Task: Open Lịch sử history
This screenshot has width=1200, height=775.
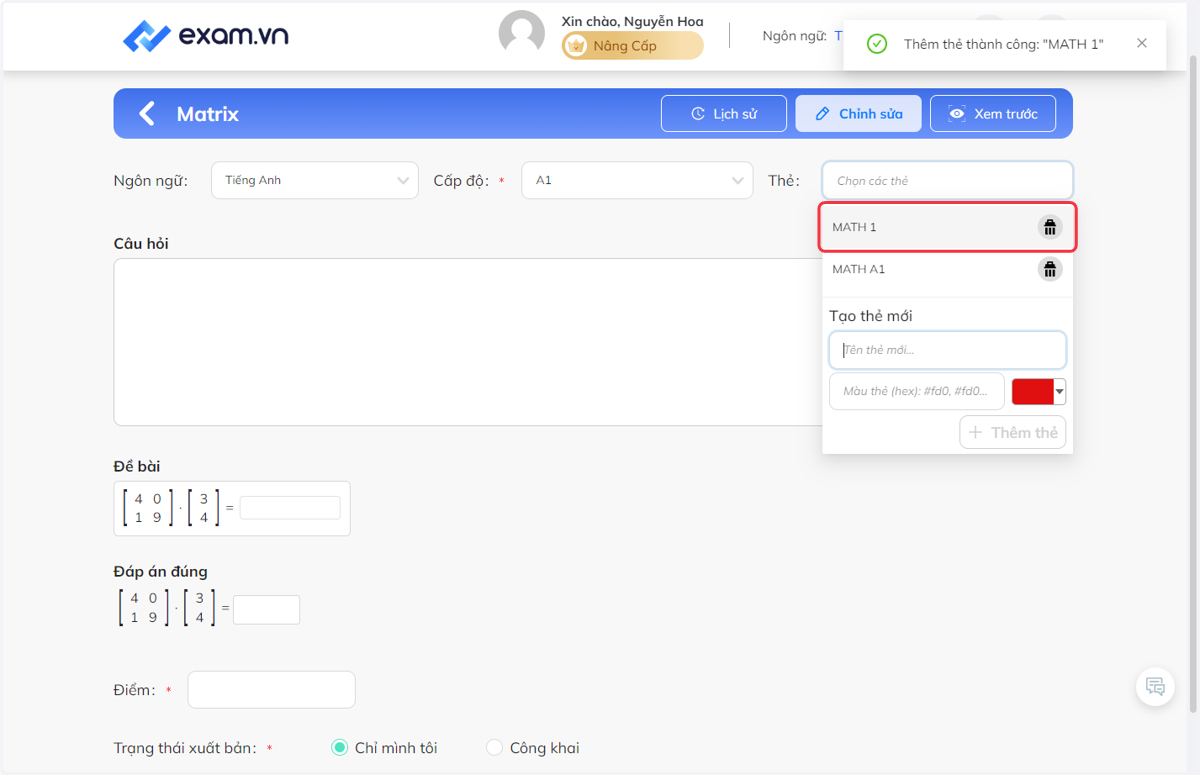Action: point(723,114)
